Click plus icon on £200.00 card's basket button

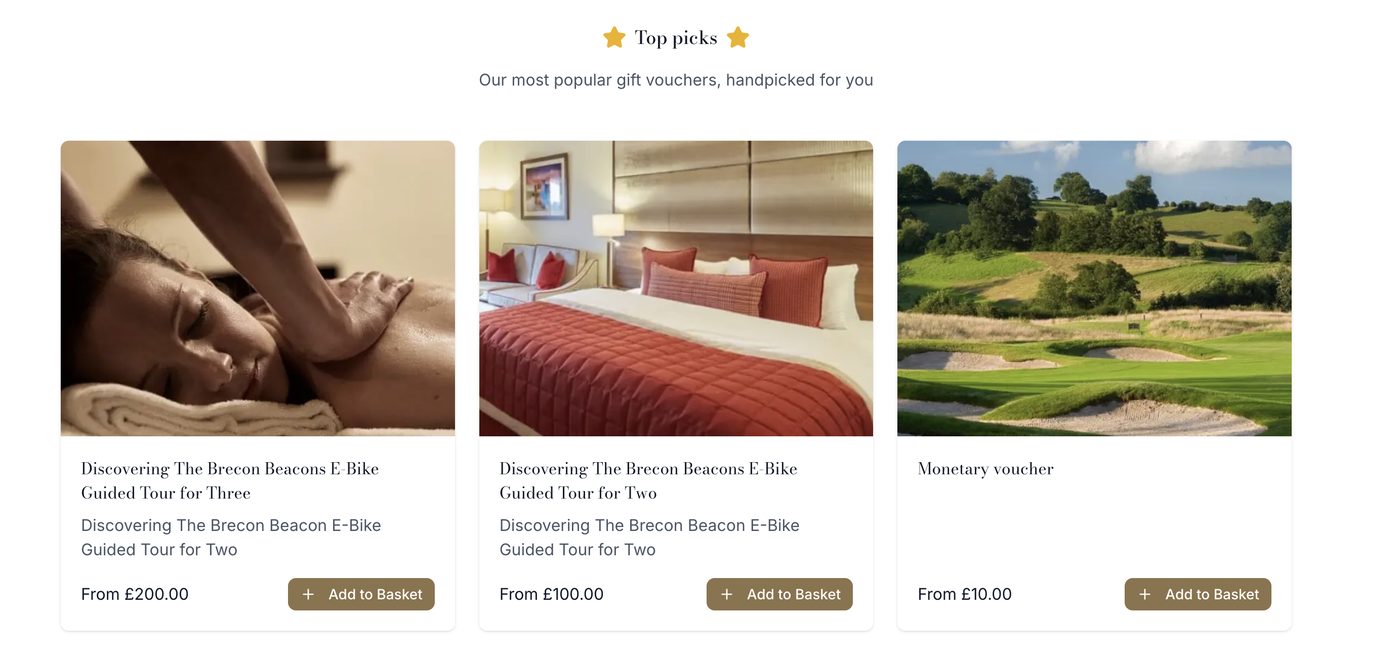click(308, 594)
